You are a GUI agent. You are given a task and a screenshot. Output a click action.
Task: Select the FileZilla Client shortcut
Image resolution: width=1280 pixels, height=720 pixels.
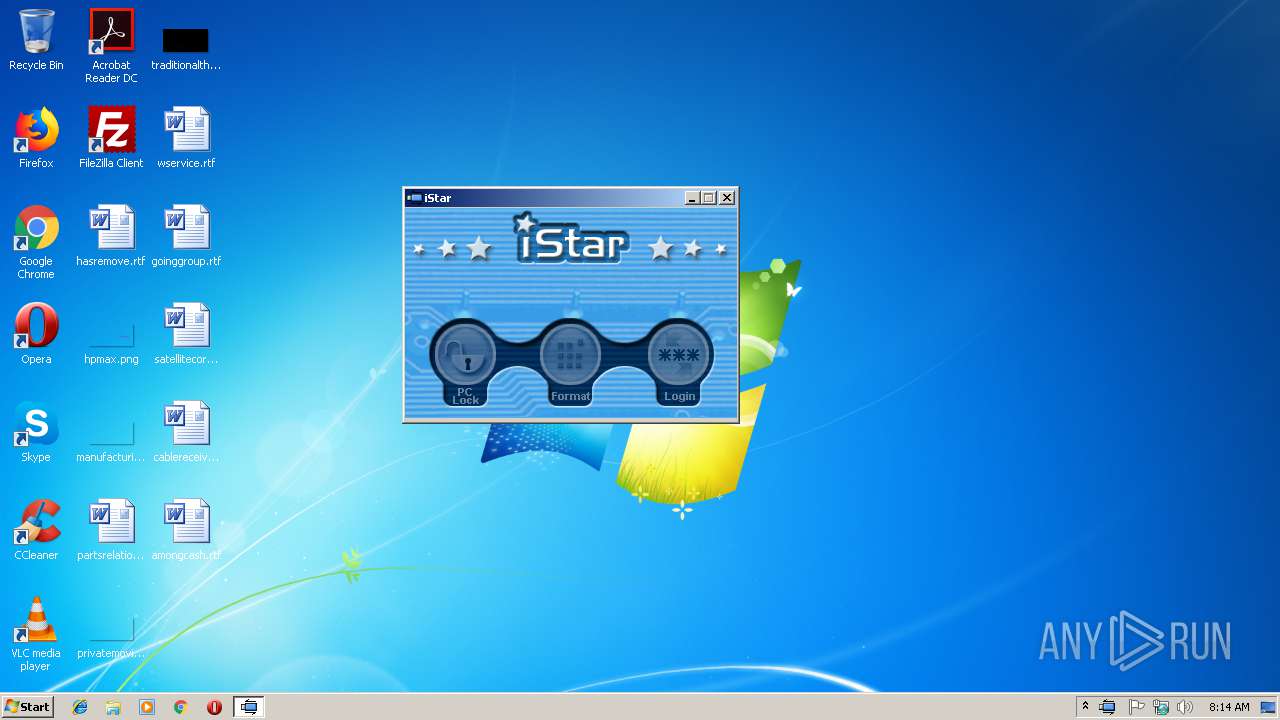(x=111, y=138)
